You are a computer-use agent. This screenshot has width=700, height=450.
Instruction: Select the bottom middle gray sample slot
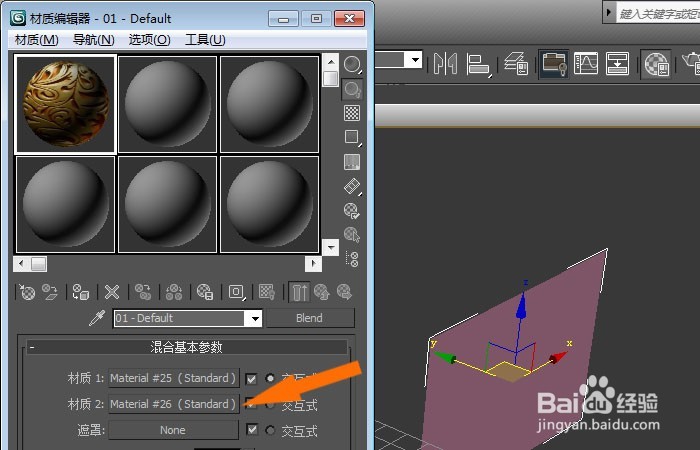167,204
